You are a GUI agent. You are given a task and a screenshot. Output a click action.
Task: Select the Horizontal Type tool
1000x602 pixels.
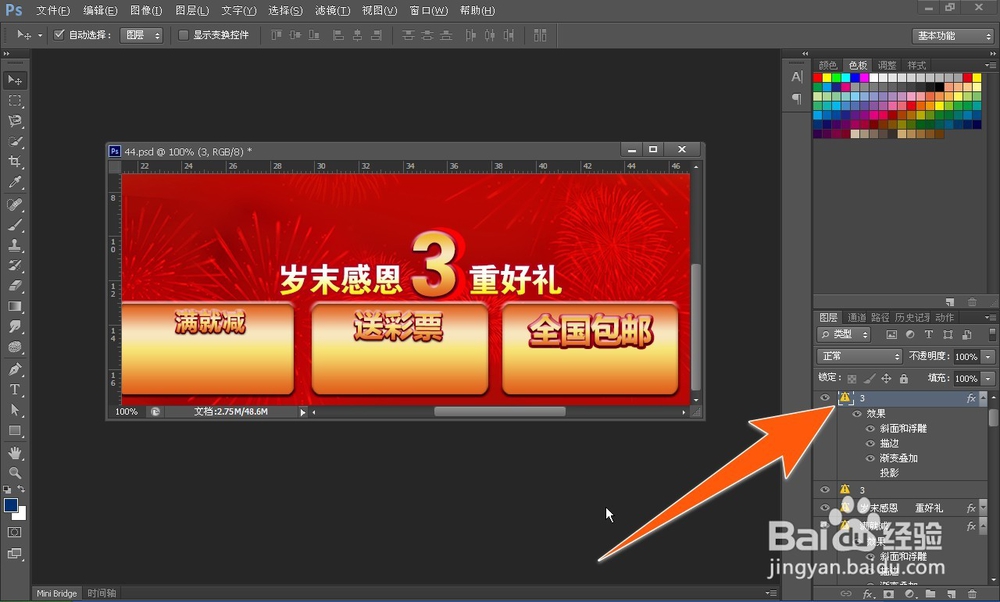[x=15, y=390]
